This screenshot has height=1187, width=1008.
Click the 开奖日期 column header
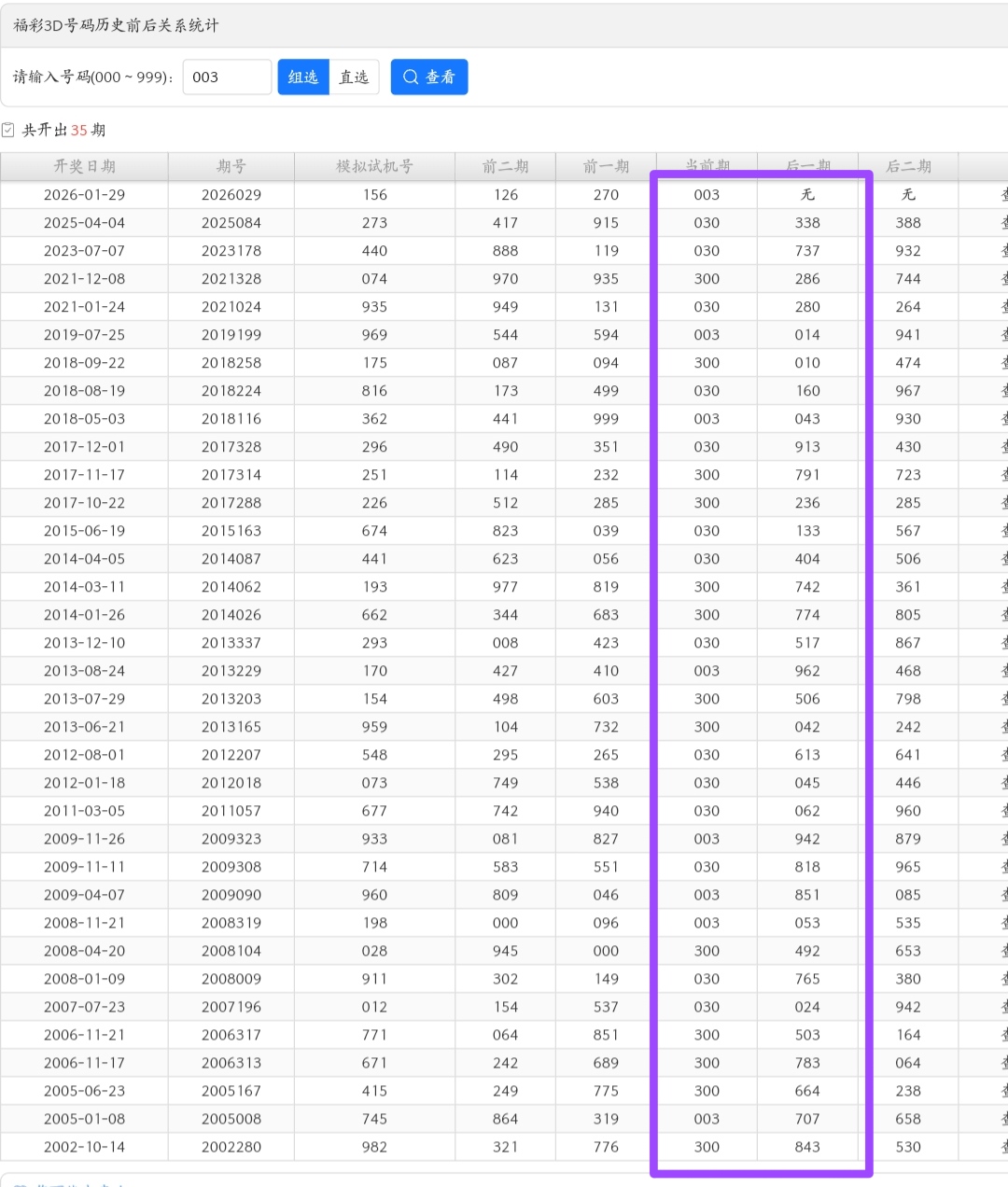coord(84,166)
